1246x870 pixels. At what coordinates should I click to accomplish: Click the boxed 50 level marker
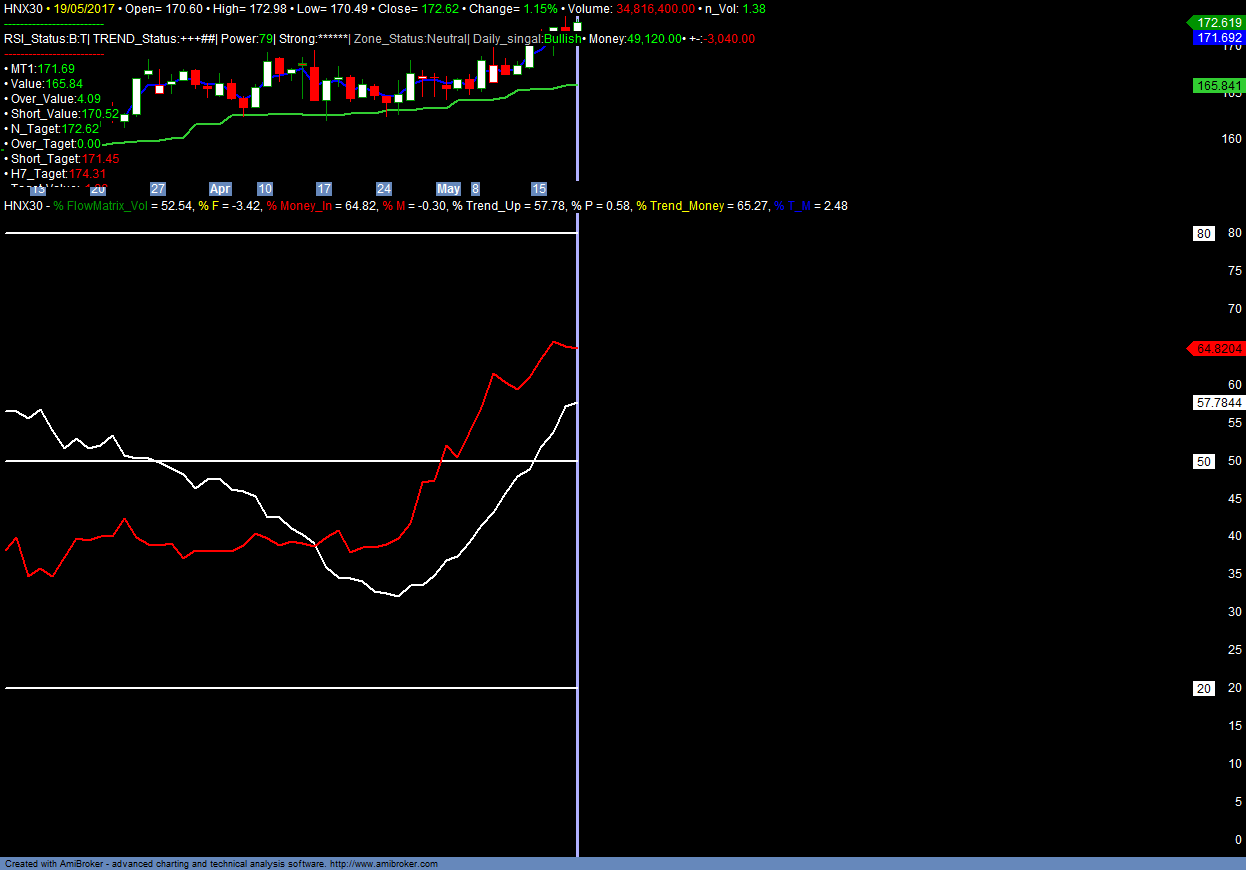click(1204, 461)
